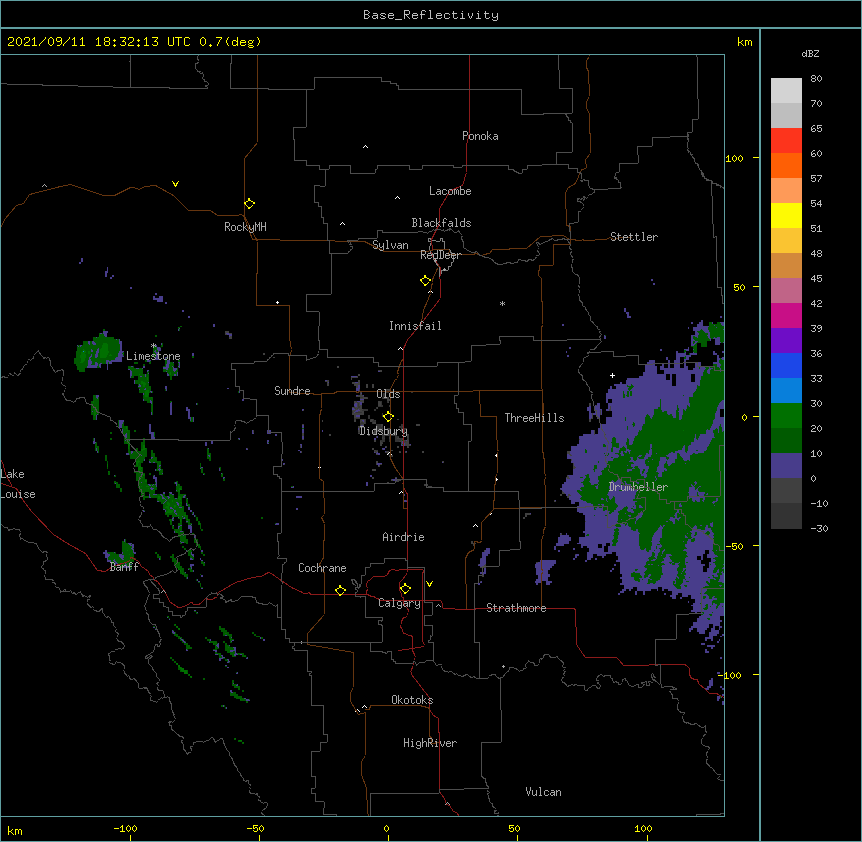This screenshot has width=862, height=842.
Task: Click the Airdrie city label
Action: pos(403,537)
